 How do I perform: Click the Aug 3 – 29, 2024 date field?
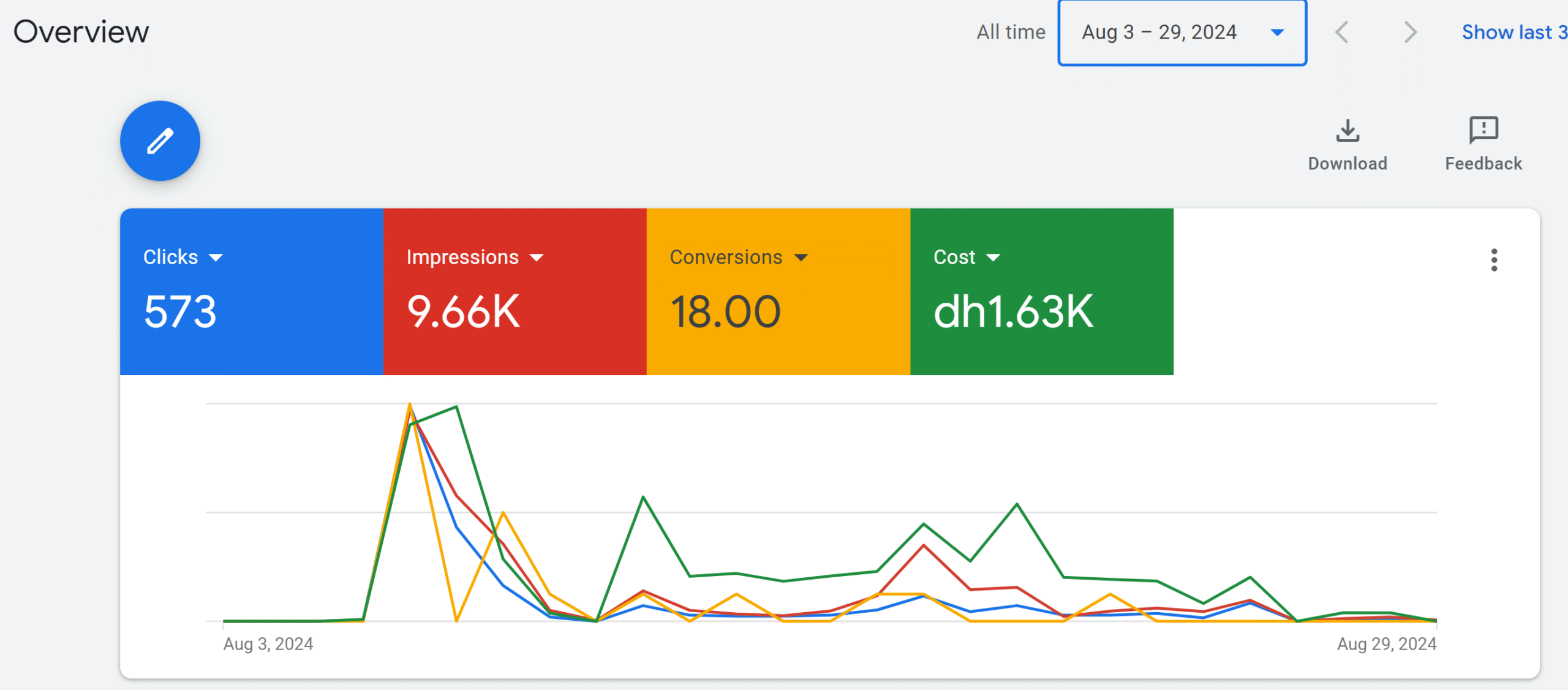coord(1159,32)
